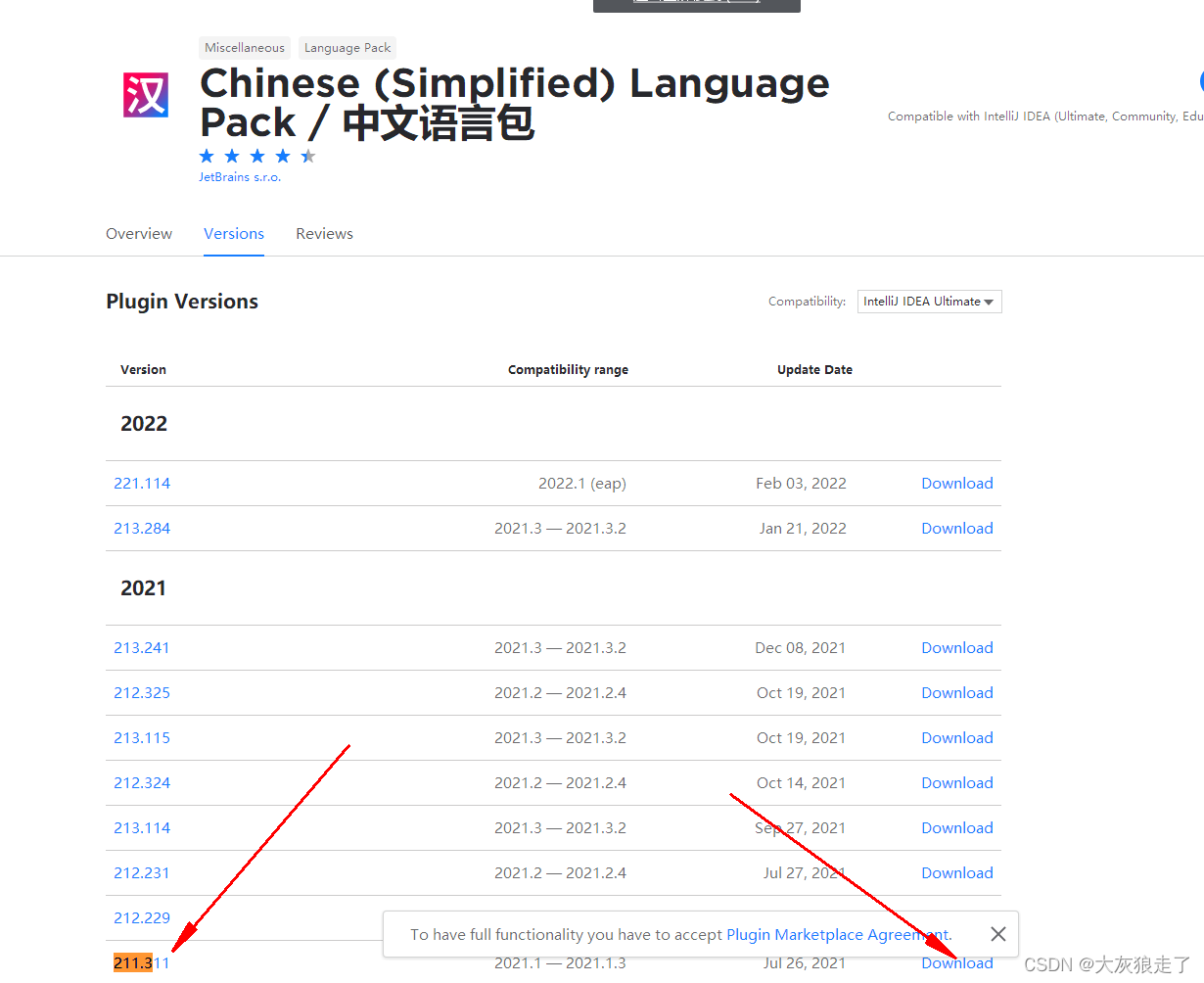Open version 212.325 link
Viewport: 1204px width, 983px height.
[x=142, y=693]
